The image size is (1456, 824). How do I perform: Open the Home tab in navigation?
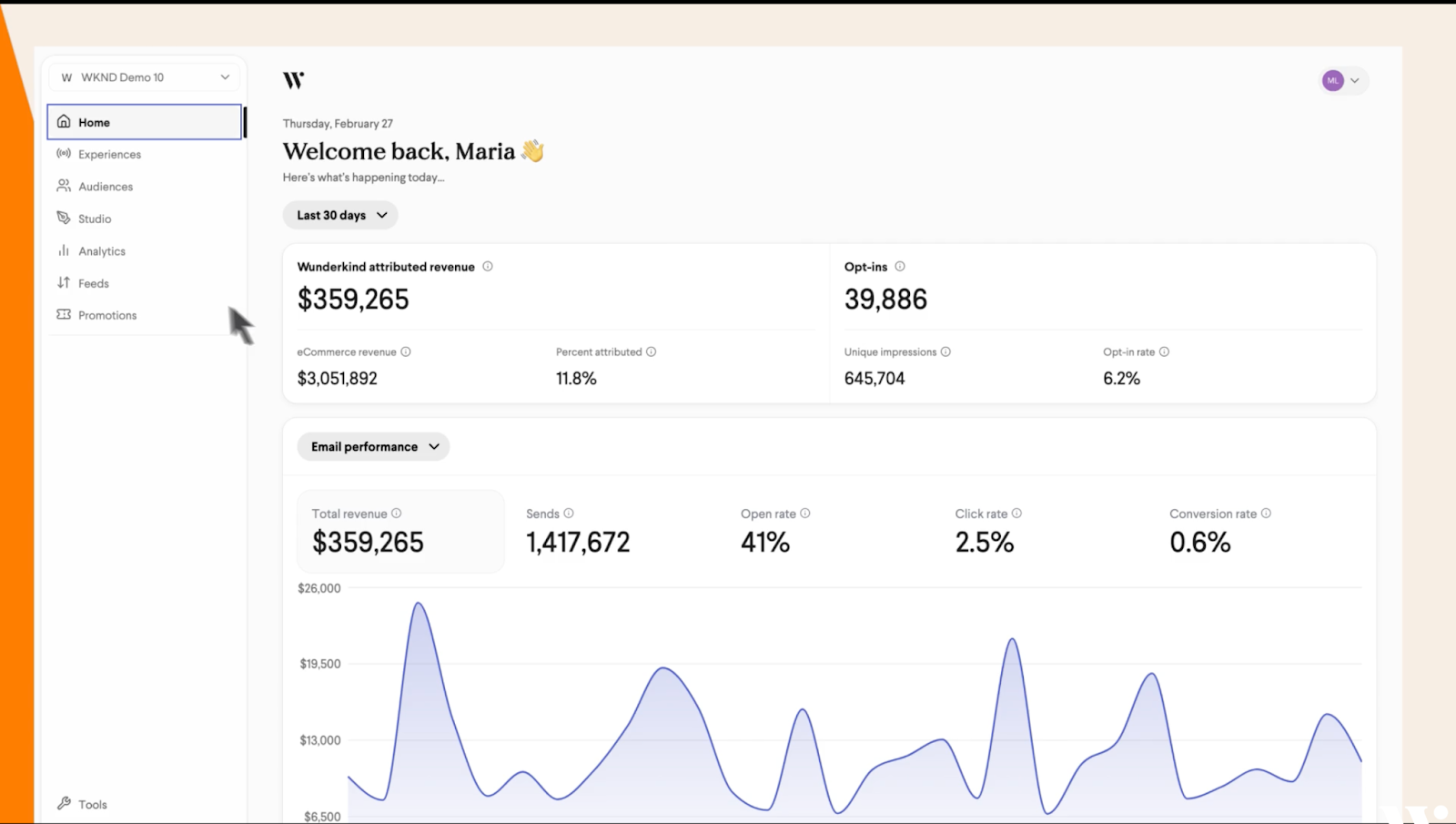(x=94, y=121)
